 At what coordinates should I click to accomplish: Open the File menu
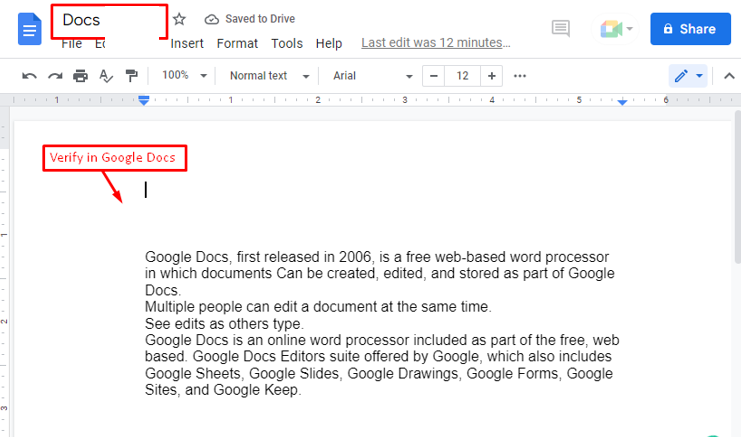tap(72, 44)
